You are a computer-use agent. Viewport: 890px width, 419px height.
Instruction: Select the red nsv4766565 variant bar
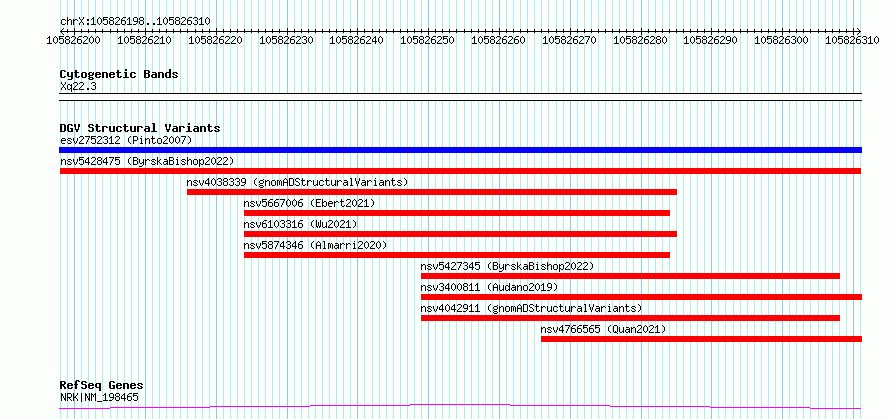702,339
